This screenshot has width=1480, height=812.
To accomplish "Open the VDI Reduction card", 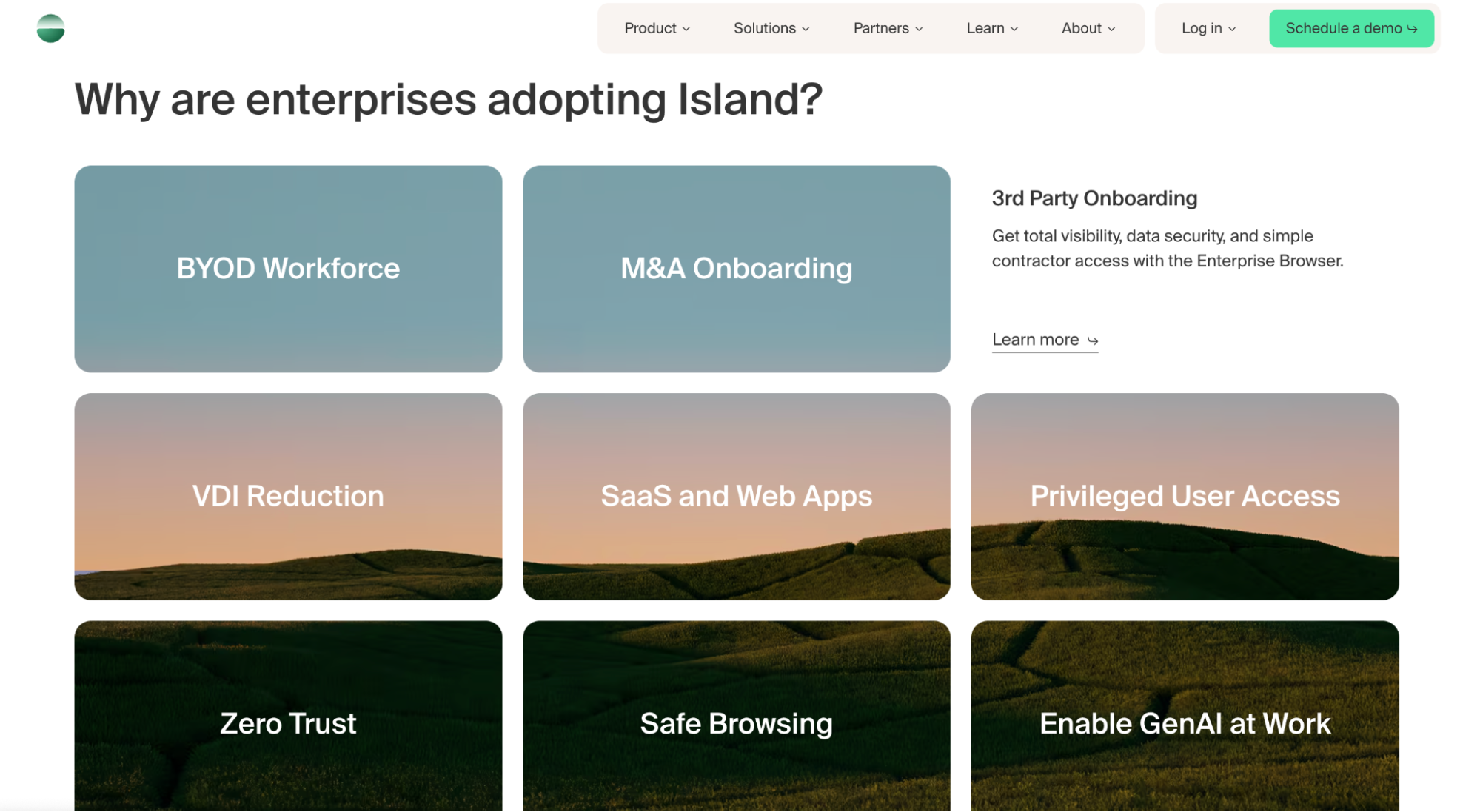I will click(x=288, y=497).
